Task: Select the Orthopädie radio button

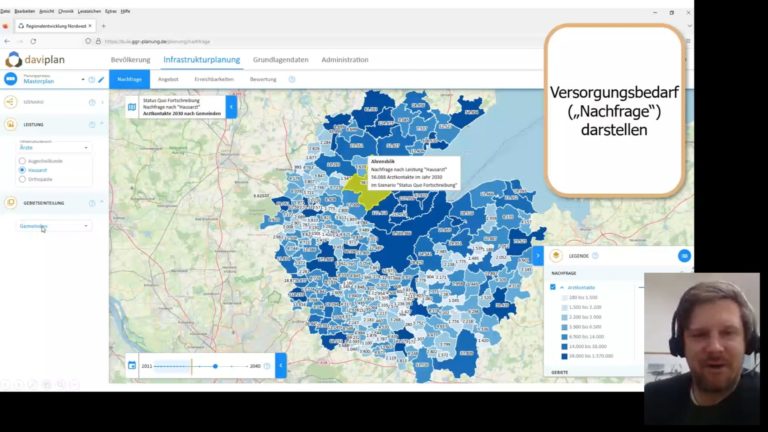Action: click(x=22, y=179)
